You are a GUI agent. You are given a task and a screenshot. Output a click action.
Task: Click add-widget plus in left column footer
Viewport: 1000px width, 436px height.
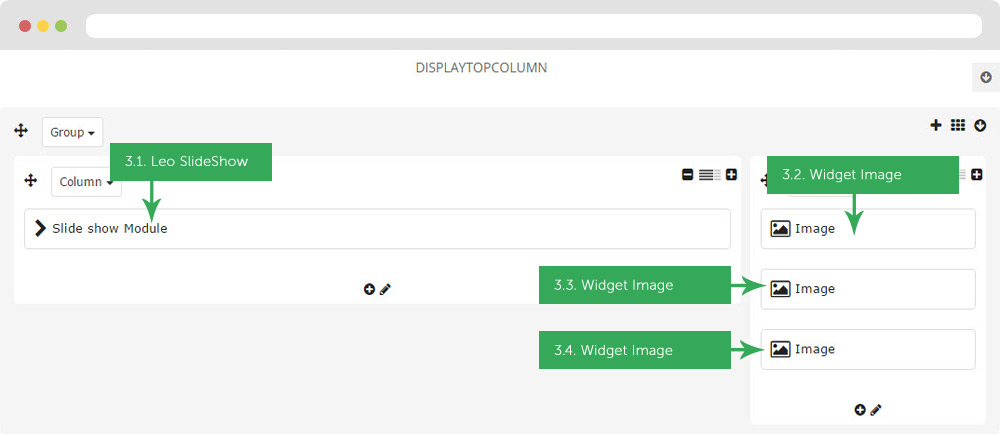tap(369, 289)
